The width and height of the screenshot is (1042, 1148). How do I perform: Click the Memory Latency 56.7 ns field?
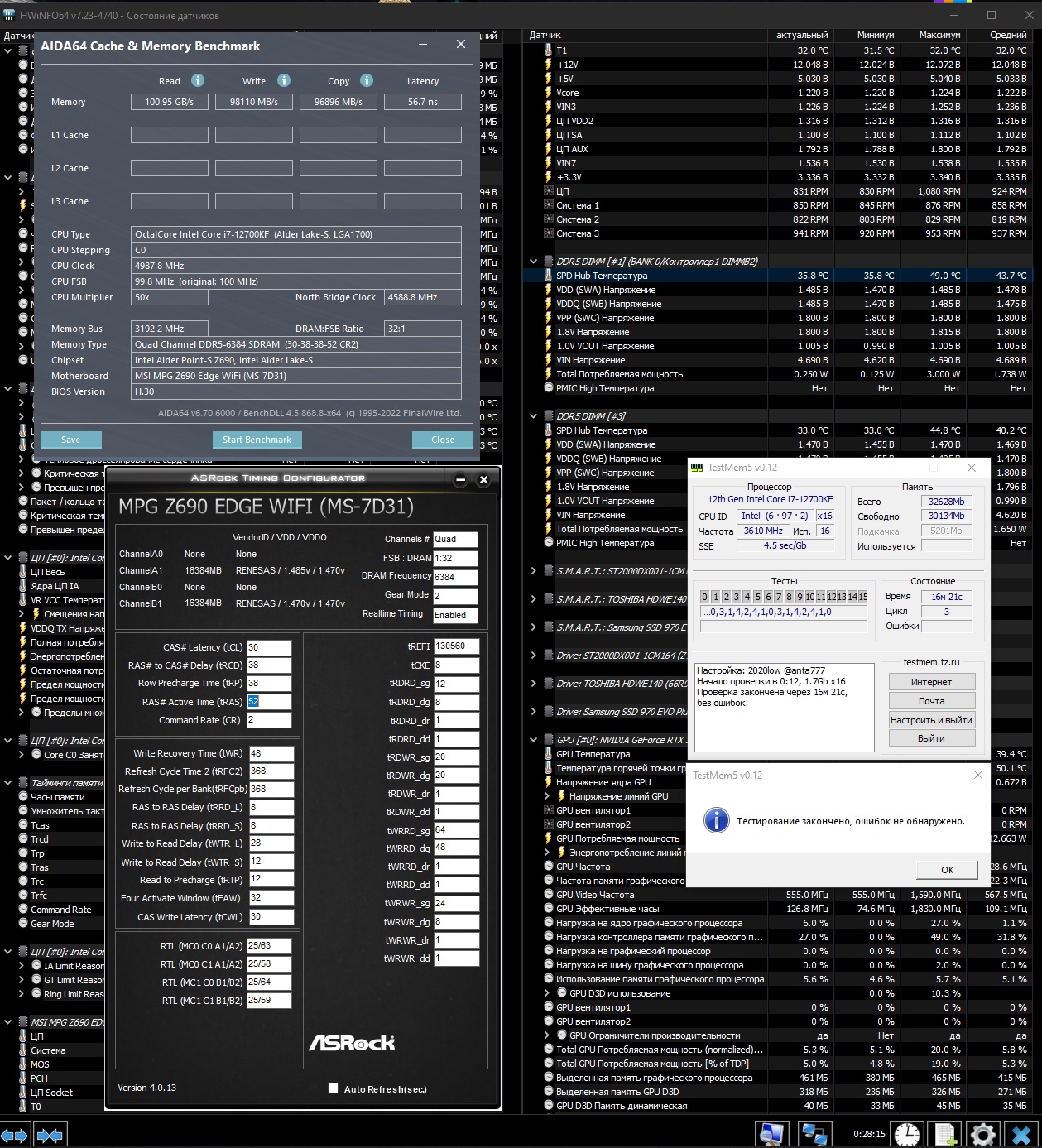tap(423, 102)
